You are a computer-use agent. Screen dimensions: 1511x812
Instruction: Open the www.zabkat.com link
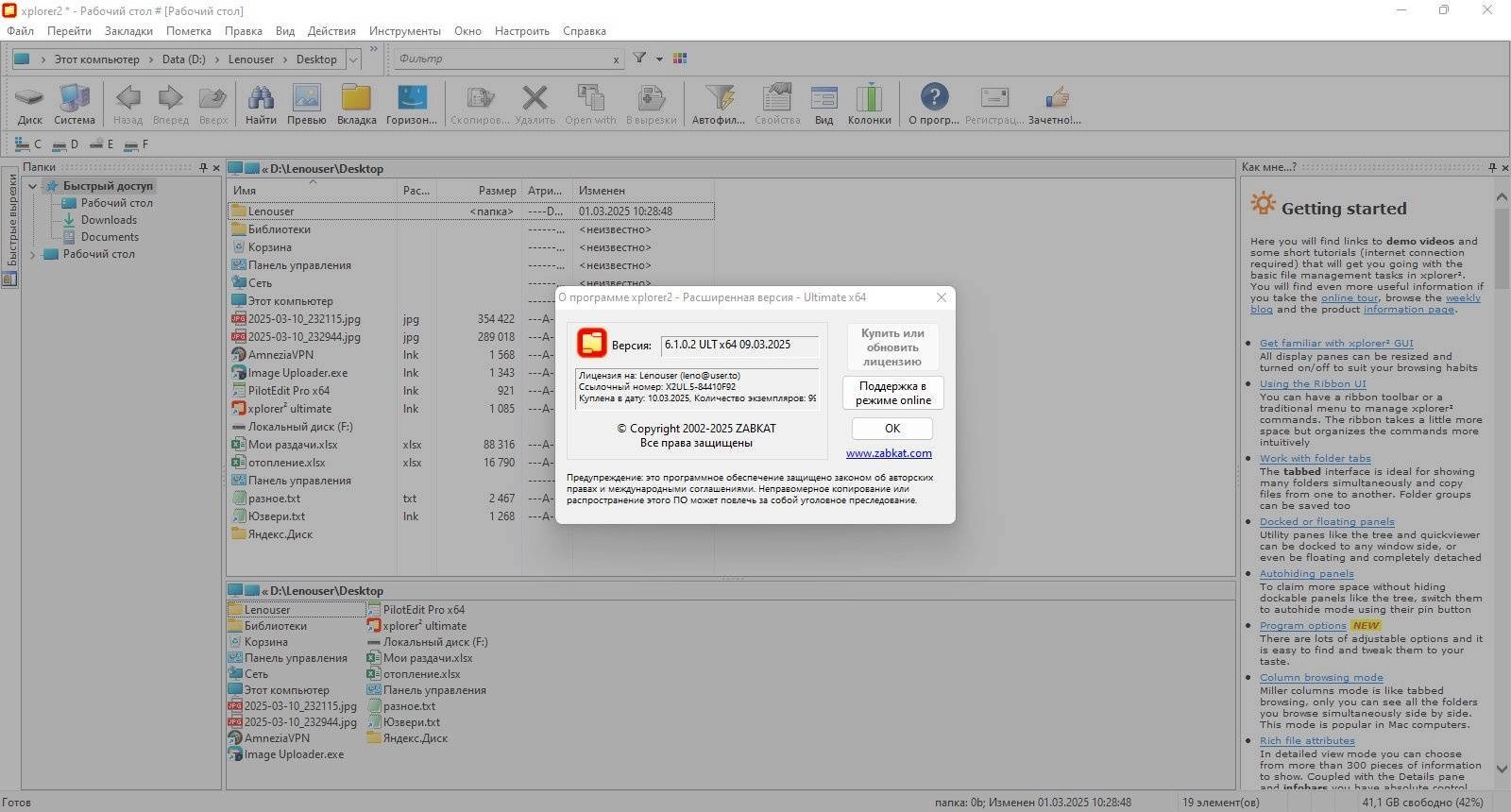click(889, 453)
